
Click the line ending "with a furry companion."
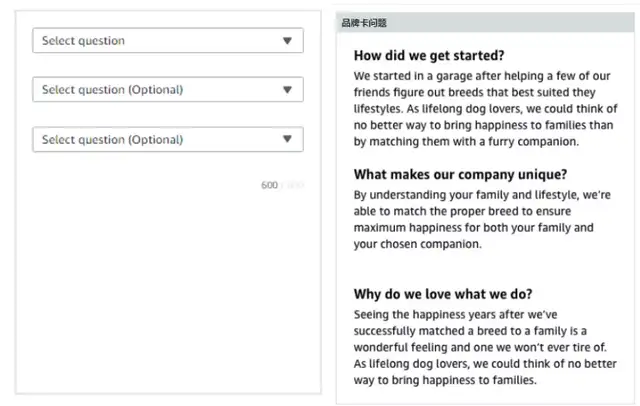tap(467, 142)
